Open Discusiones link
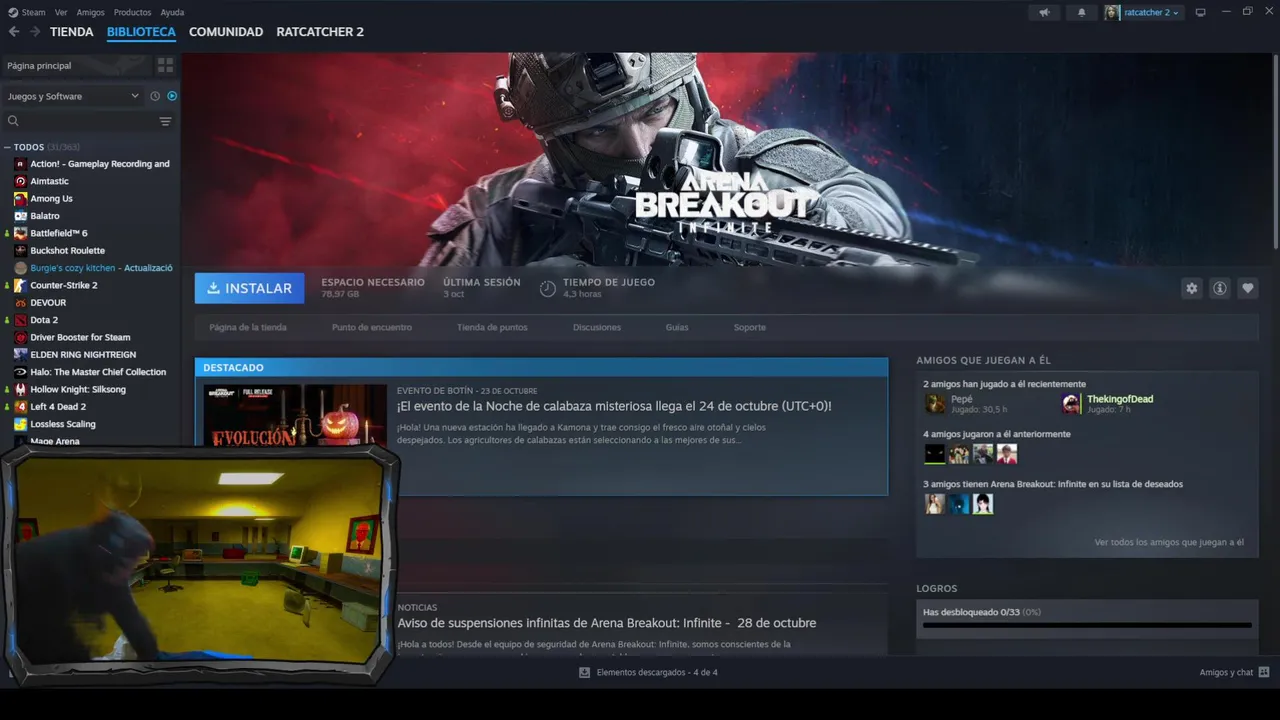This screenshot has width=1280, height=720. [x=597, y=327]
